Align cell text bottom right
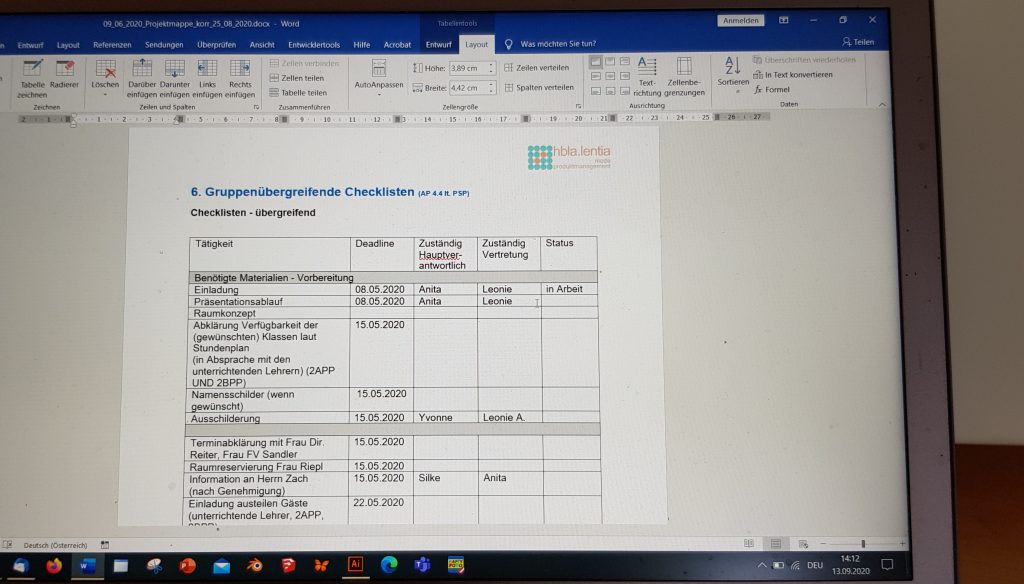Viewport: 1024px width, 584px height. click(624, 91)
